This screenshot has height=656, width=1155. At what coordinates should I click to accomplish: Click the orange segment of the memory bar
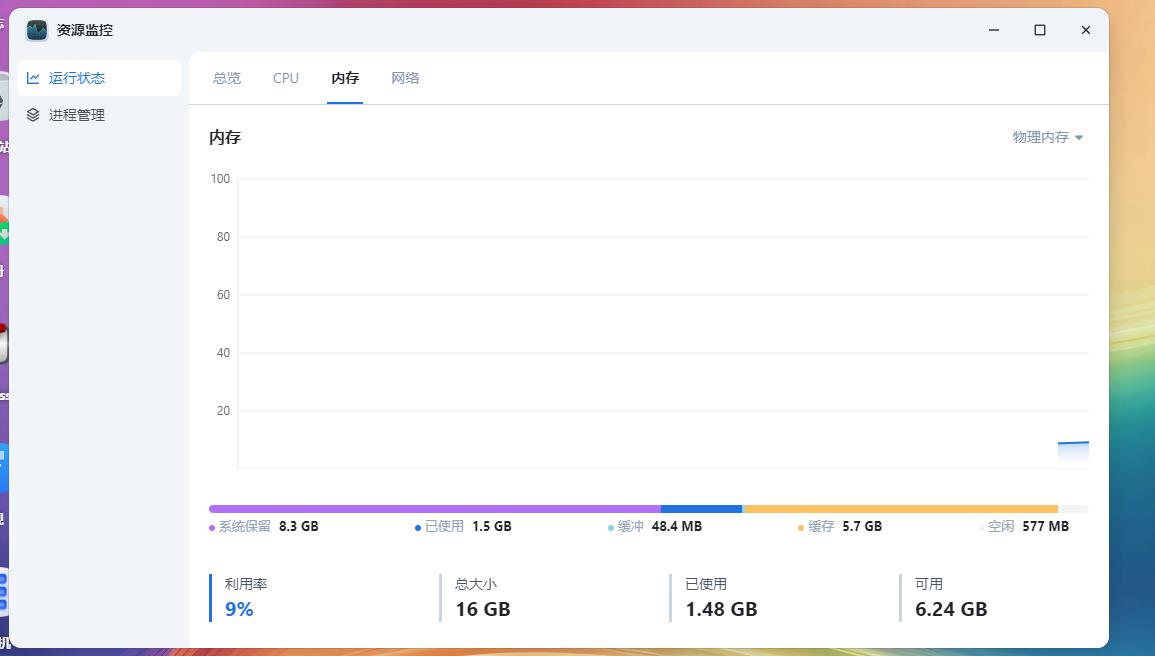[900, 509]
